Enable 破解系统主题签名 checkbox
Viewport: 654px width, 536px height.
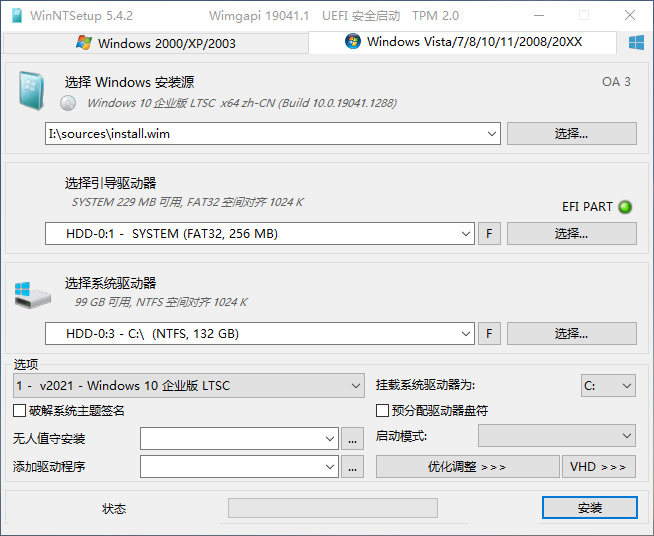point(20,411)
